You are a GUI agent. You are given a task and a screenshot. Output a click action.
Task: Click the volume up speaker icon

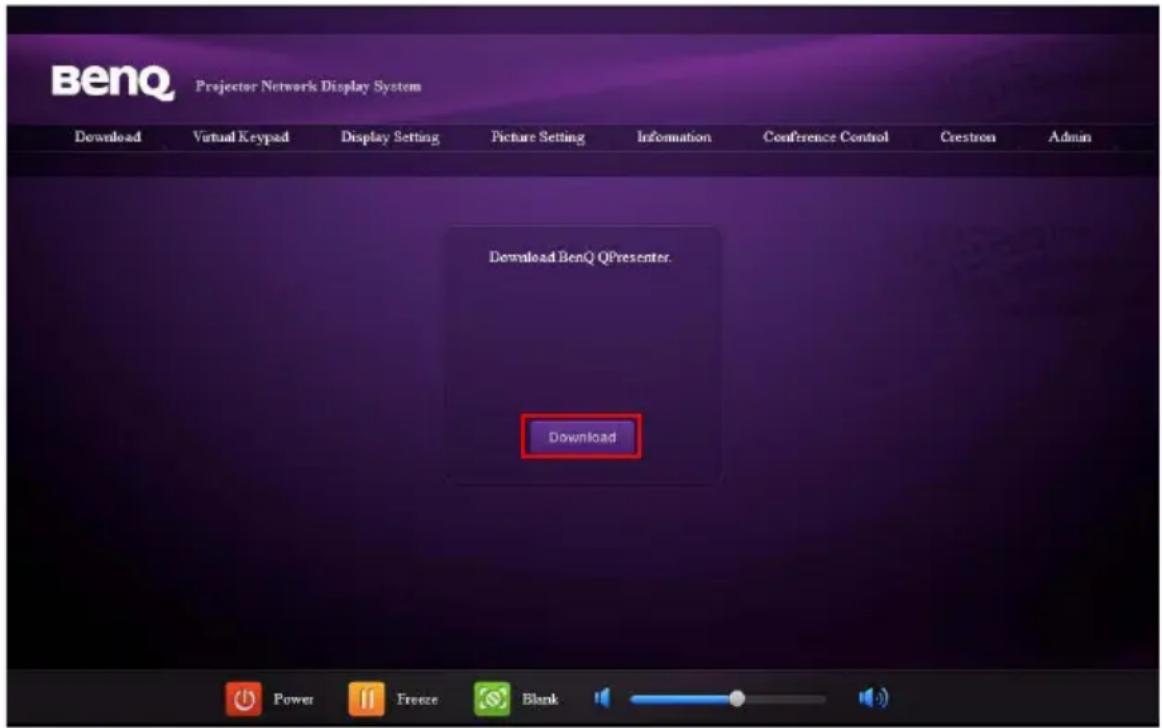(873, 698)
